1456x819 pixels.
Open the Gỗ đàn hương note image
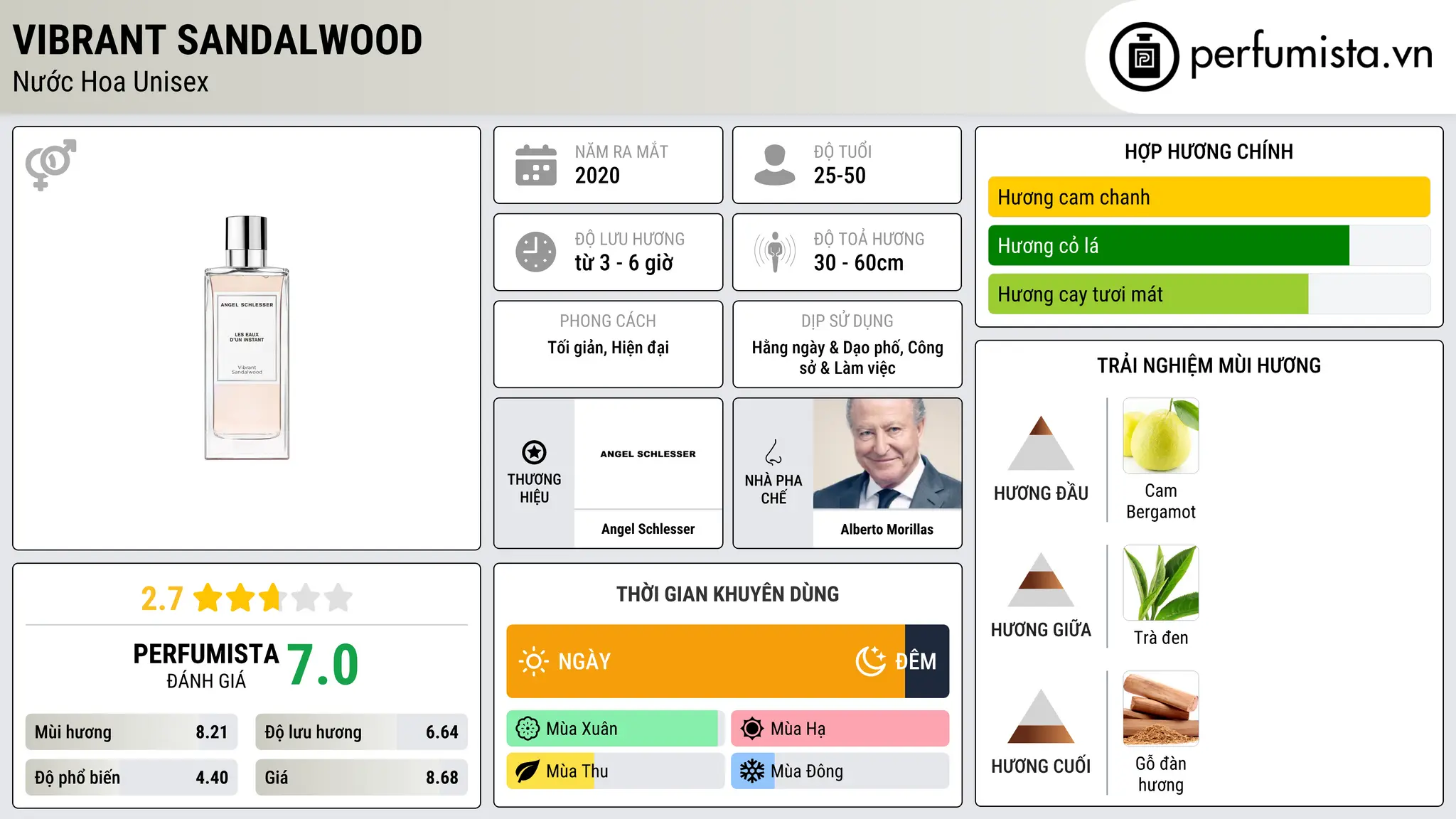point(1161,709)
